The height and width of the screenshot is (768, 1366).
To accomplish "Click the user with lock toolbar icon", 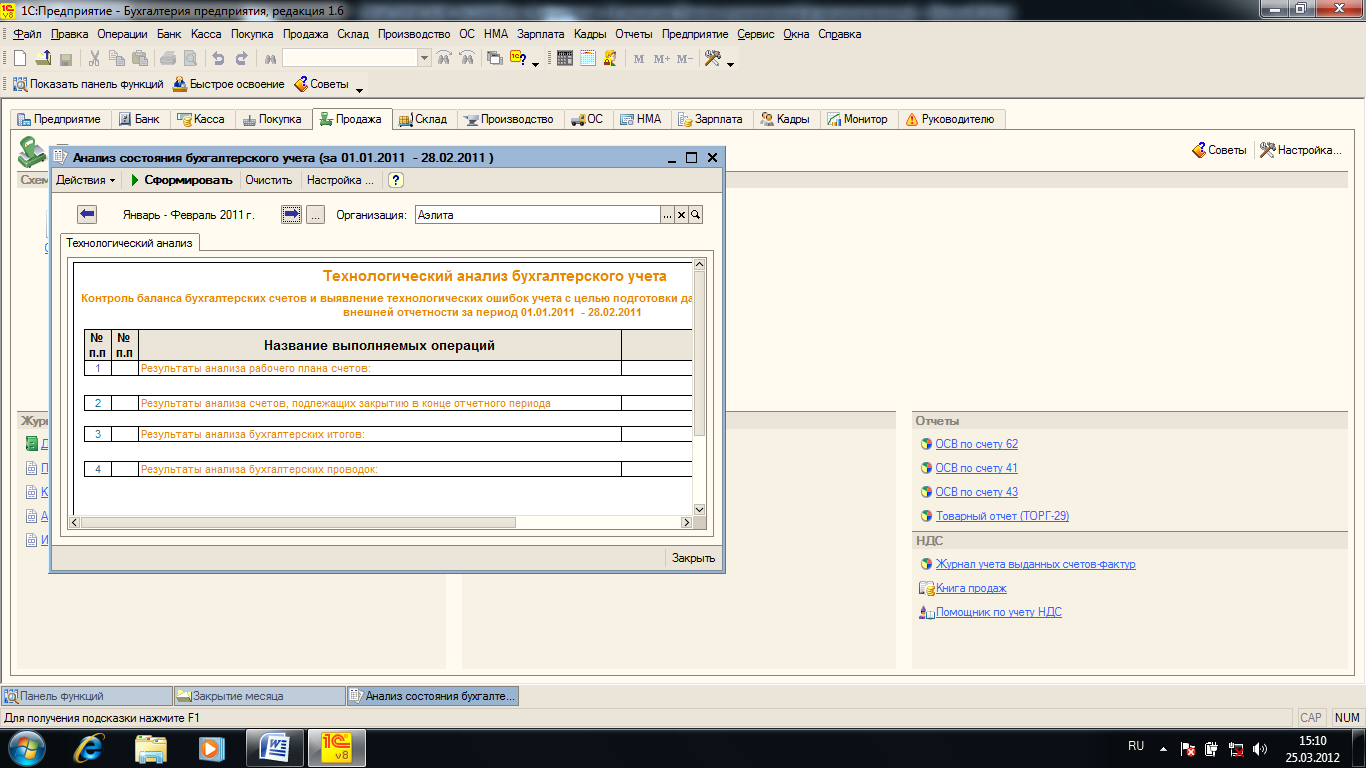I will click(609, 59).
